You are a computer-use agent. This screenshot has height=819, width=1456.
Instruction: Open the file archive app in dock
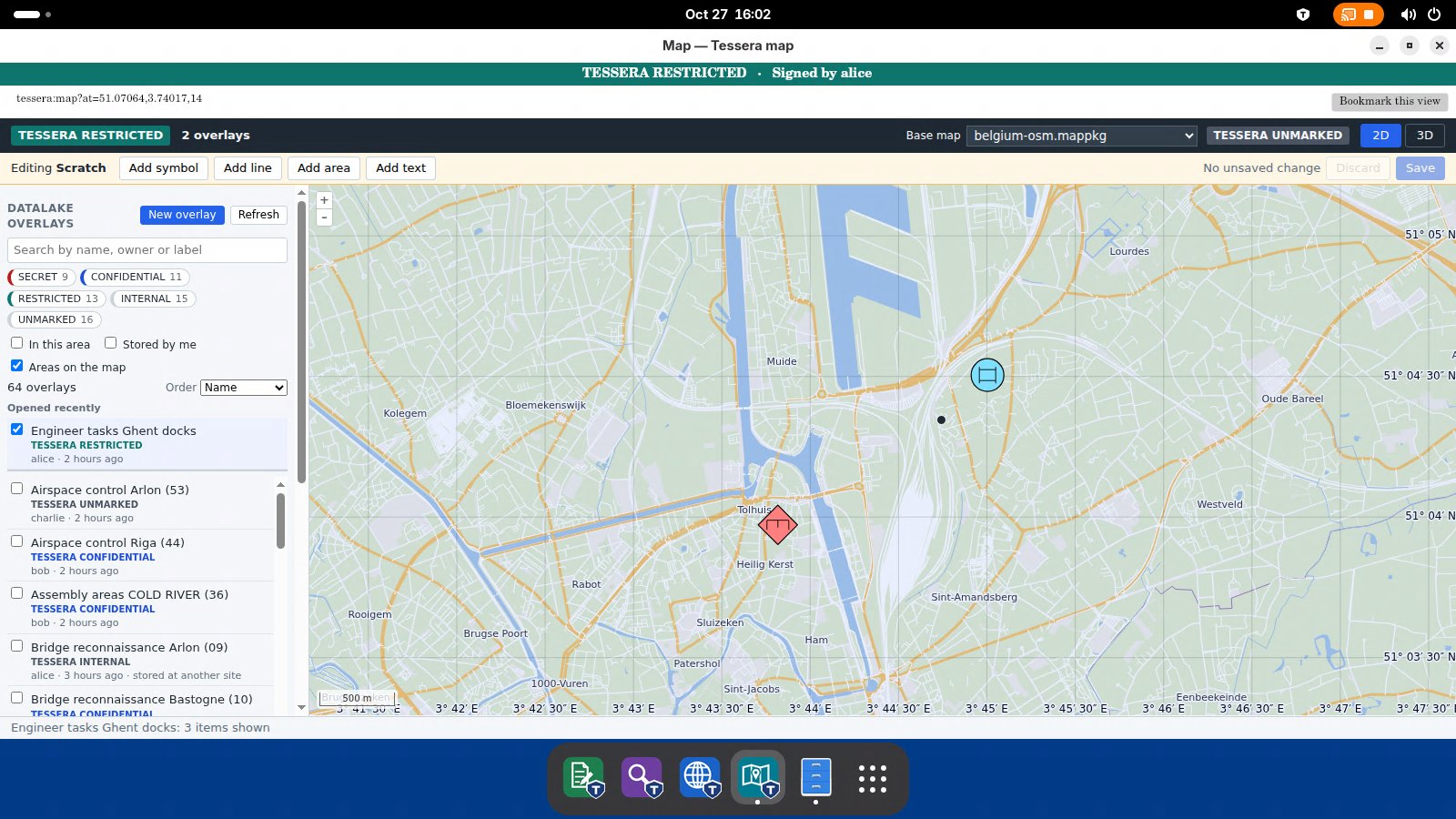click(816, 778)
